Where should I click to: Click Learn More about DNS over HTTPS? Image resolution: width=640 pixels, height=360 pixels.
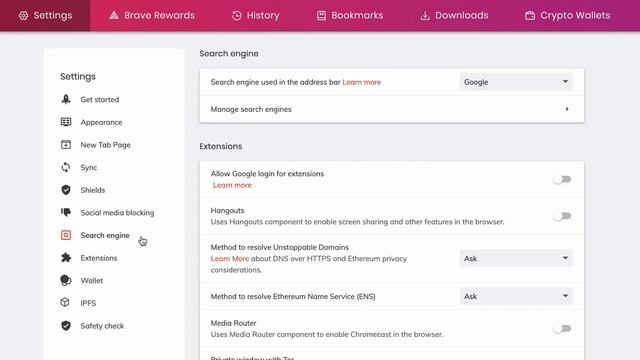pyautogui.click(x=230, y=258)
